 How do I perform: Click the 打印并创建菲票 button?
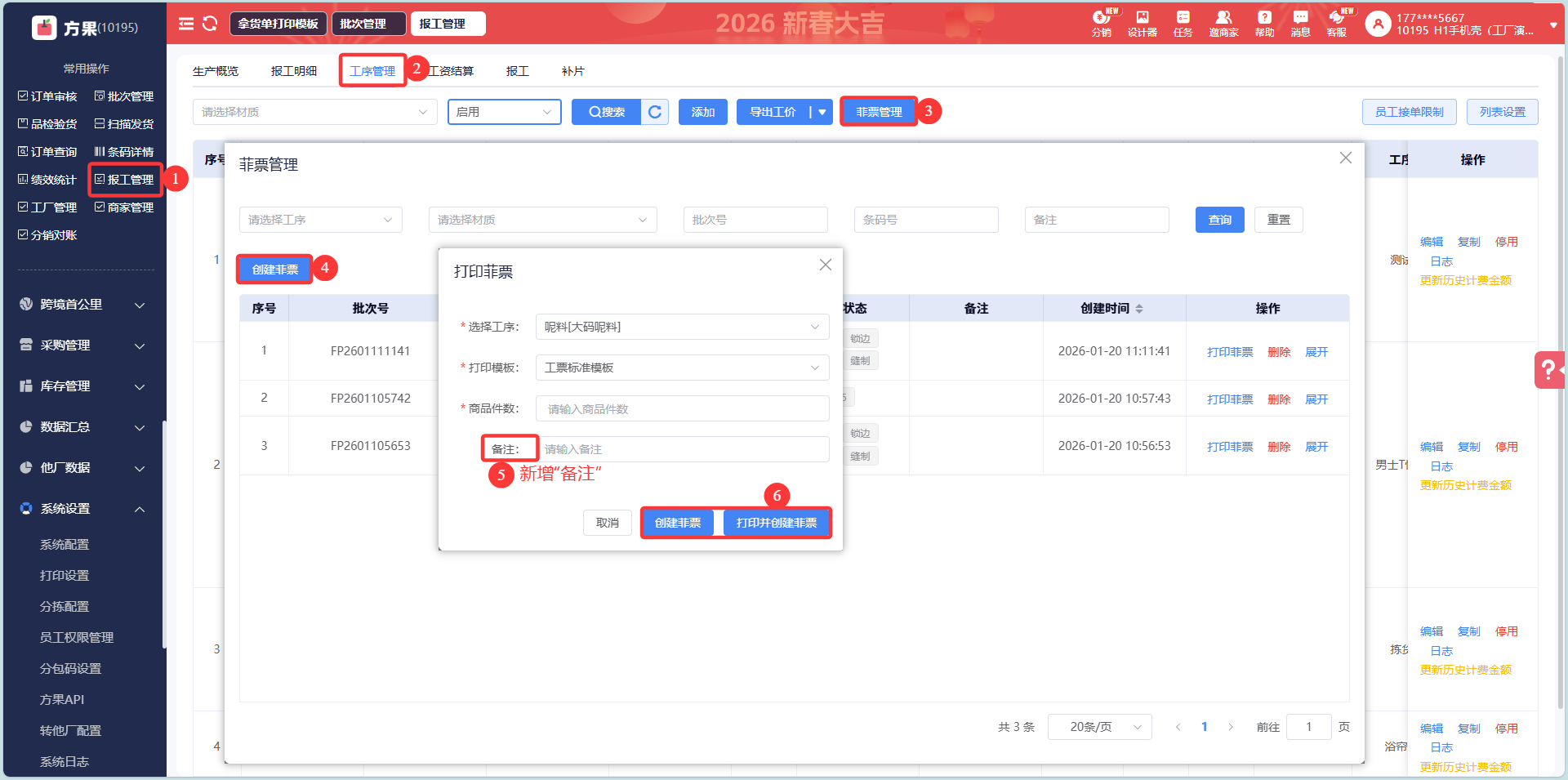pos(776,523)
